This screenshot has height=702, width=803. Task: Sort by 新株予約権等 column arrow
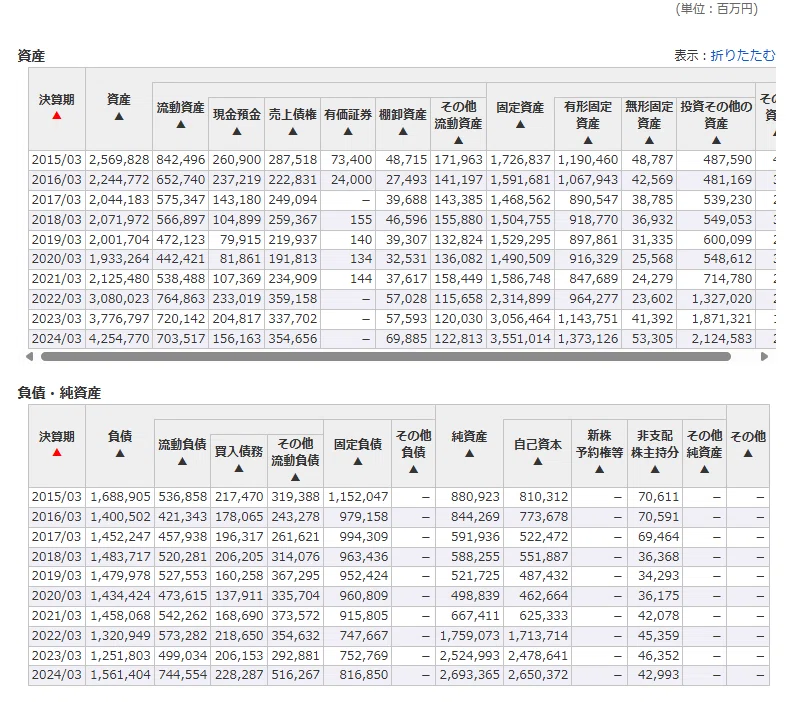pos(600,469)
